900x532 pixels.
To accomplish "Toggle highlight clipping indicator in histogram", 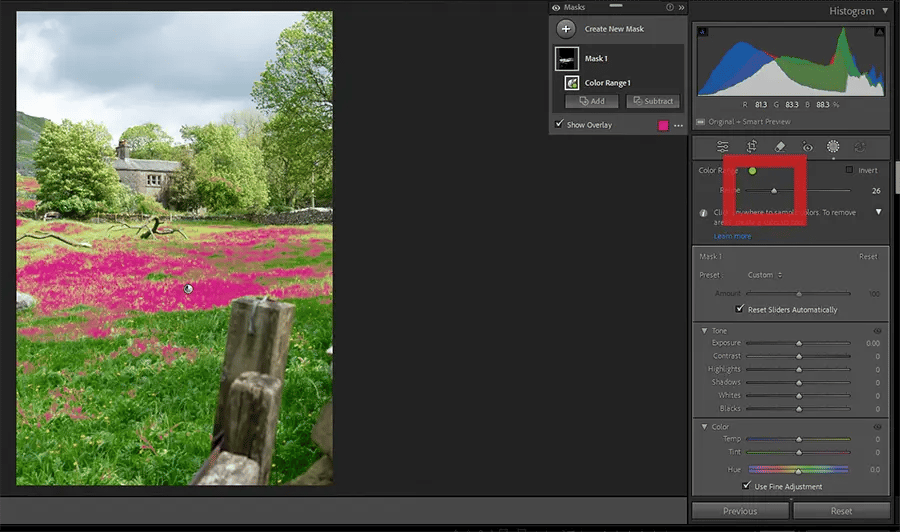I will tap(879, 32).
